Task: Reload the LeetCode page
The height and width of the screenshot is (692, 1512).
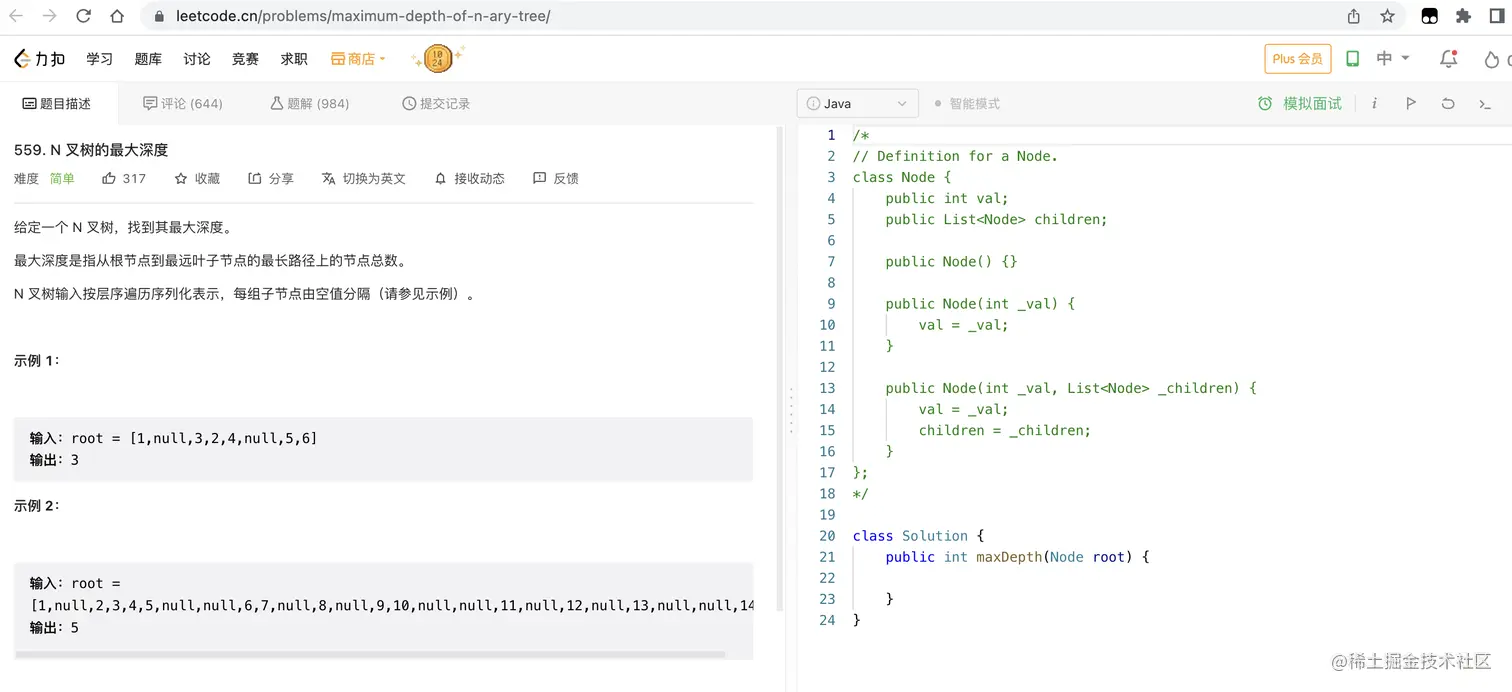Action: click(x=83, y=16)
